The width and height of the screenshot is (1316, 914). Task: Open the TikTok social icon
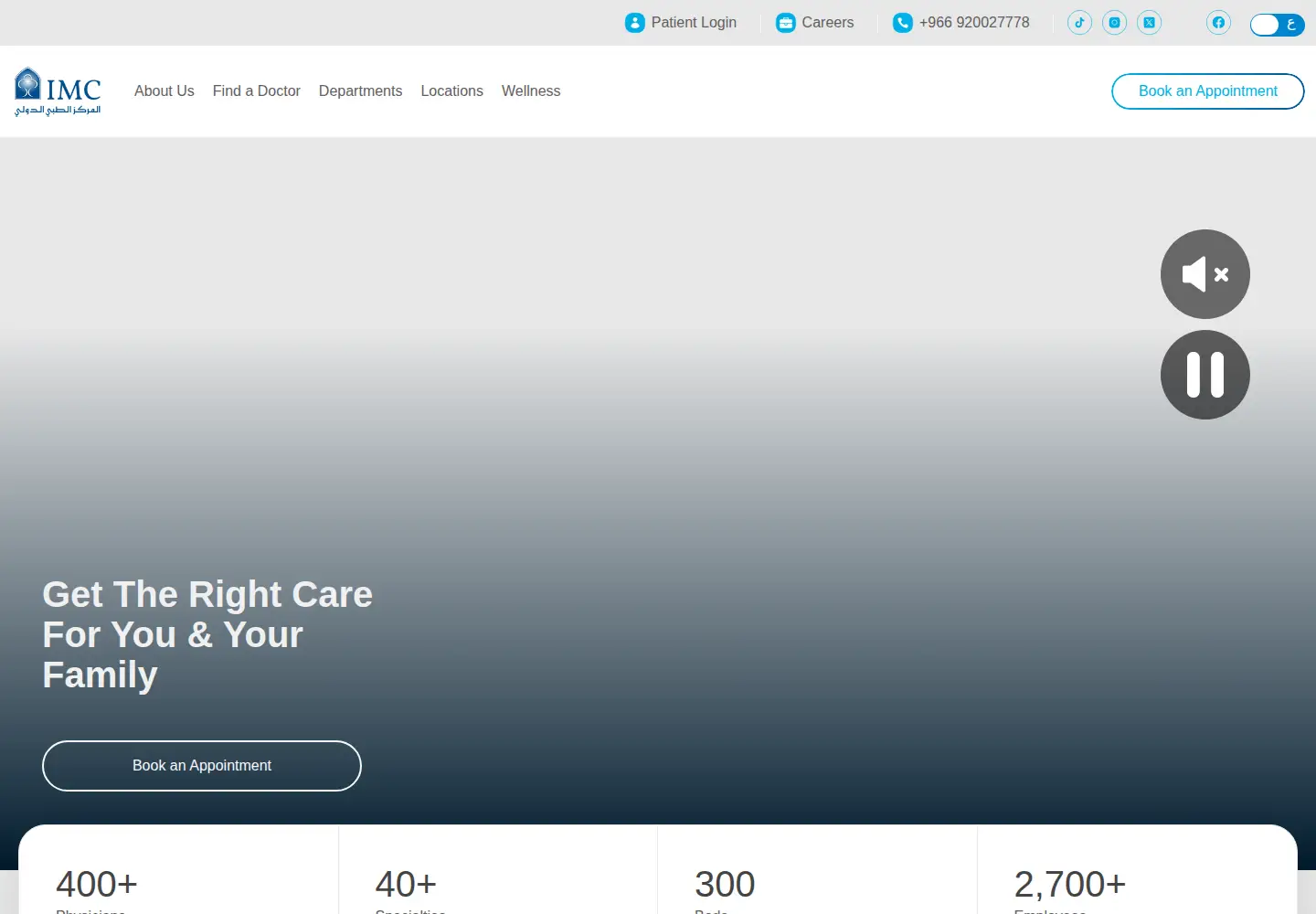[x=1079, y=23]
